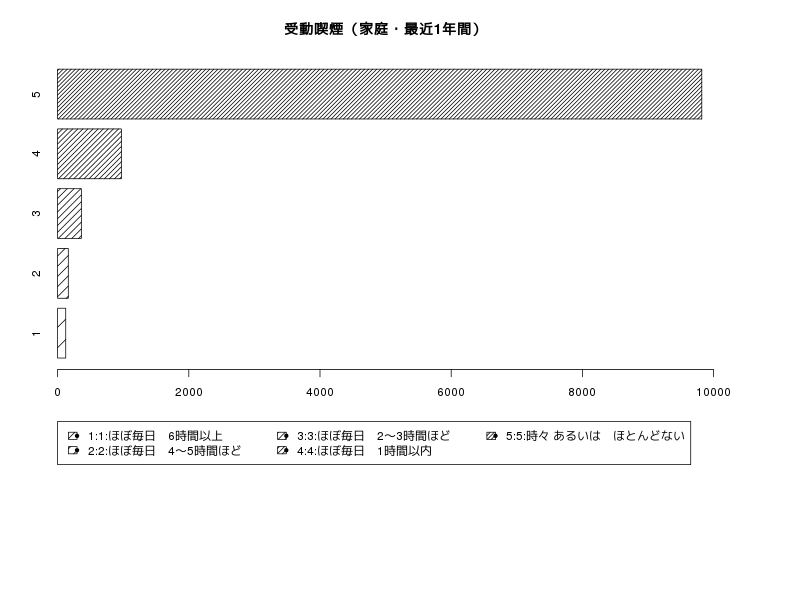800x600 pixels.
Task: Click the chart title 受動喫煙（家庭・最近1年間）
Action: click(382, 29)
